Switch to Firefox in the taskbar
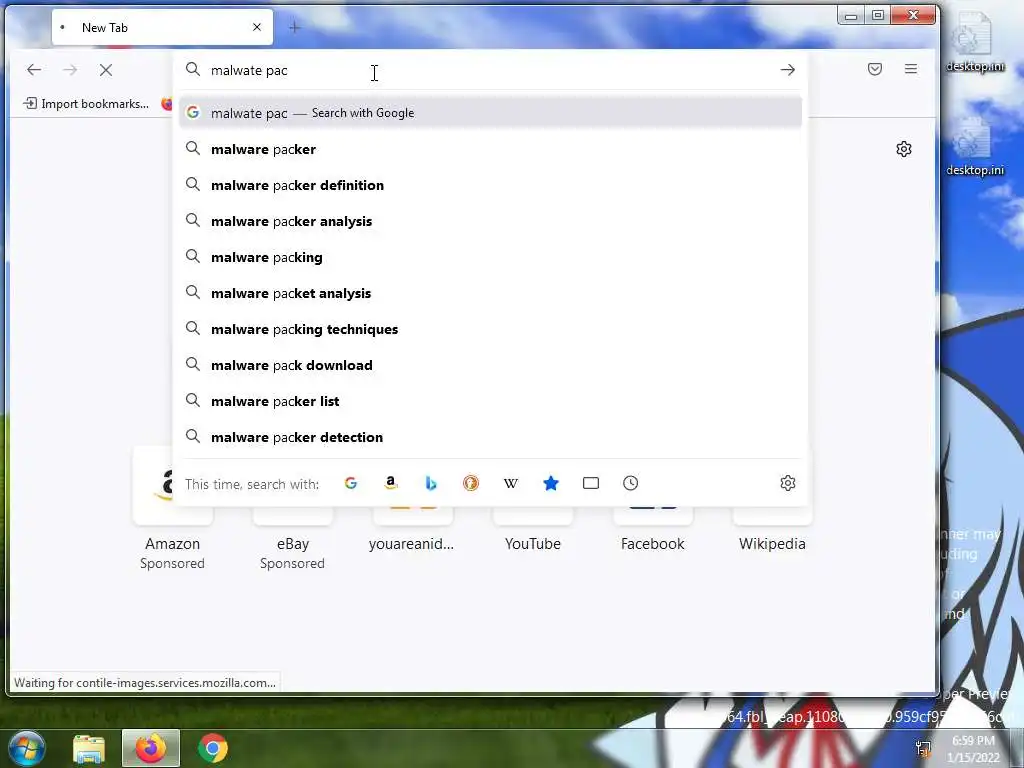This screenshot has width=1024, height=768. point(151,748)
